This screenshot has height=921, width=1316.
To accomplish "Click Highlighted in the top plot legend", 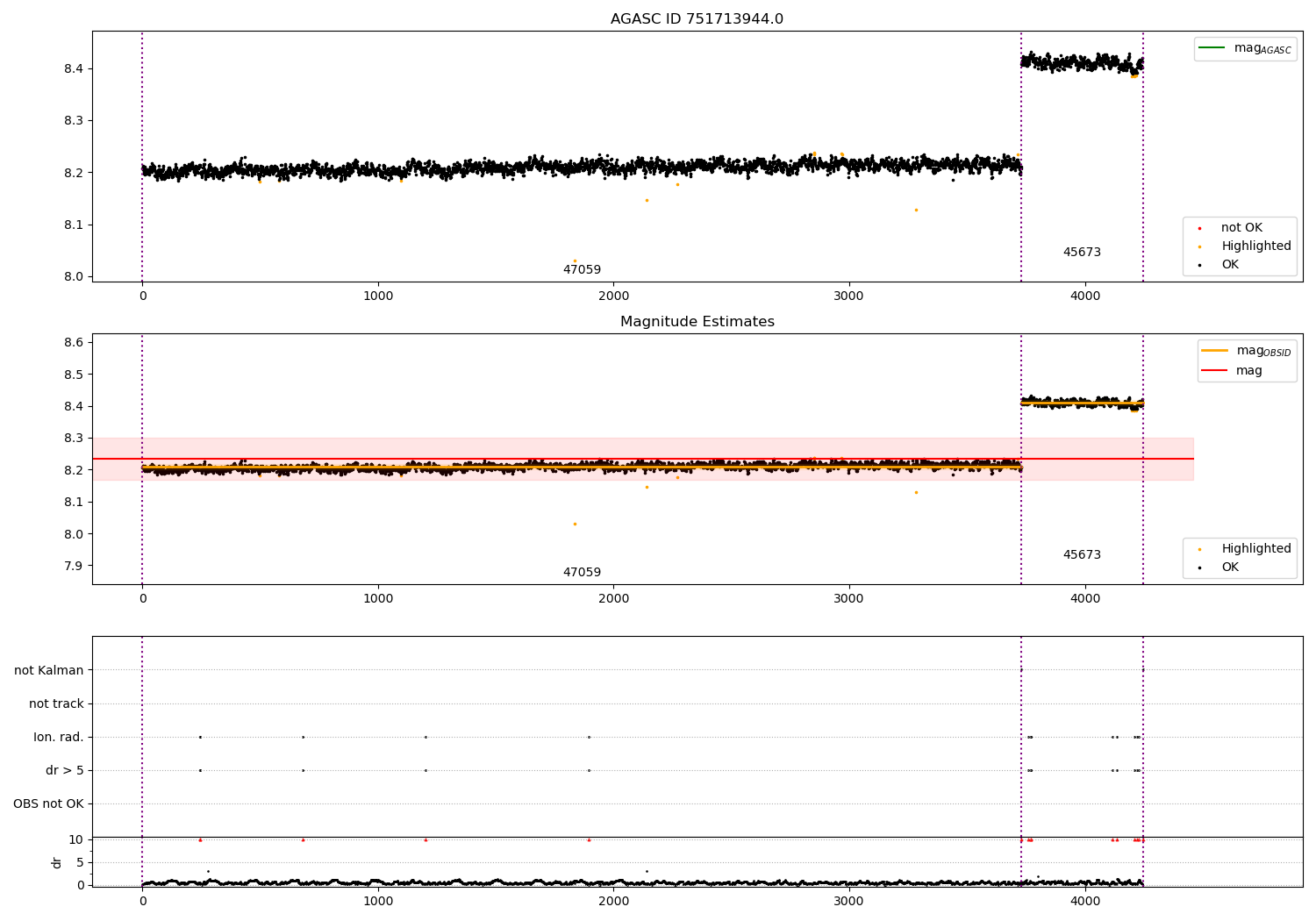I will click(1256, 246).
